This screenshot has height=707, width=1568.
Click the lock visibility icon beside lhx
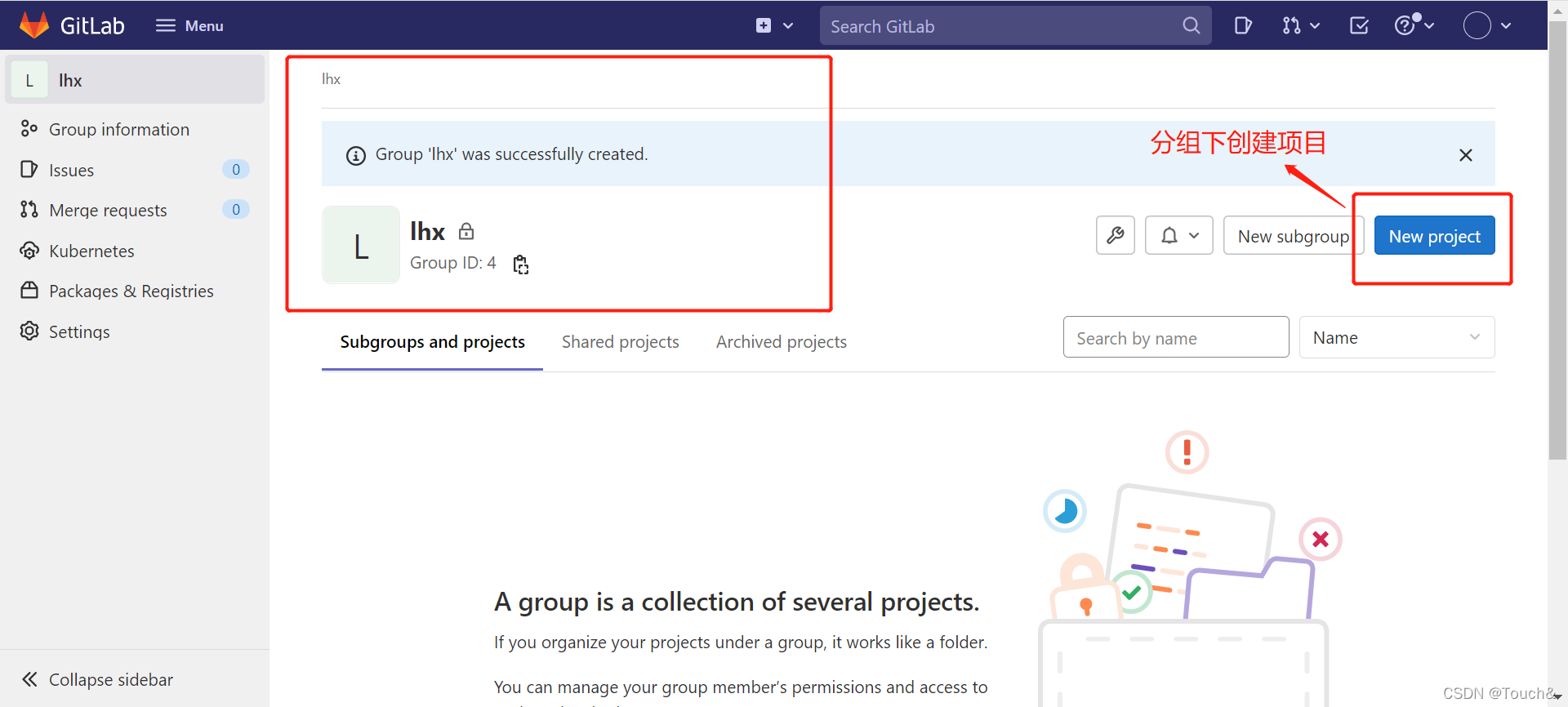(x=466, y=231)
